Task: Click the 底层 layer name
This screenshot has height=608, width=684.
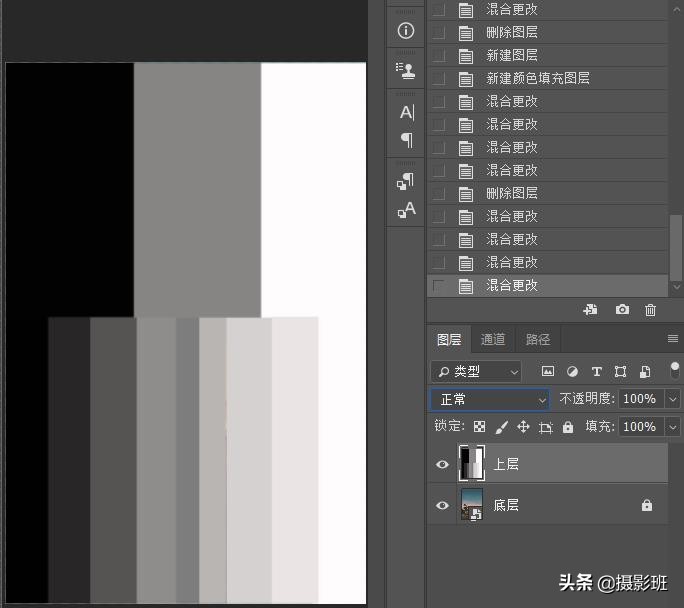Action: [x=506, y=505]
